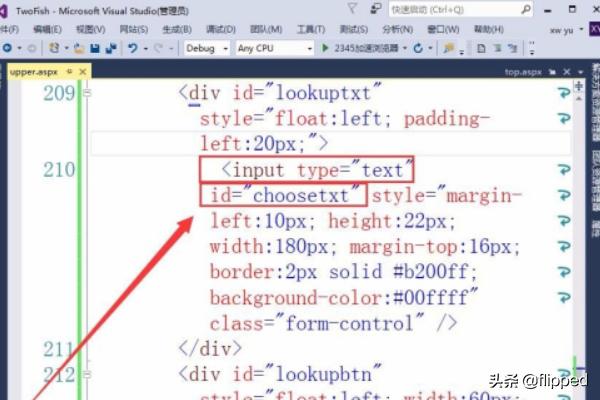Open the 视图(V) menu
Viewport: 600px width, 400px height.
coord(90,29)
